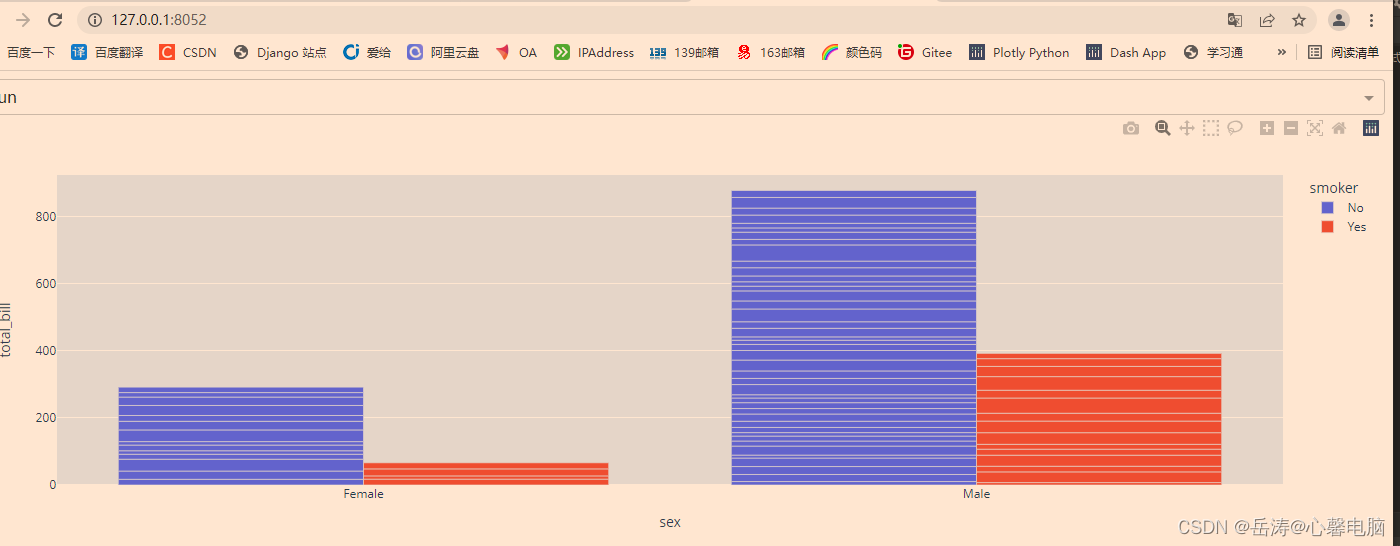Open the OA bookmark
Screen dimensions: 1400x546
(x=516, y=52)
